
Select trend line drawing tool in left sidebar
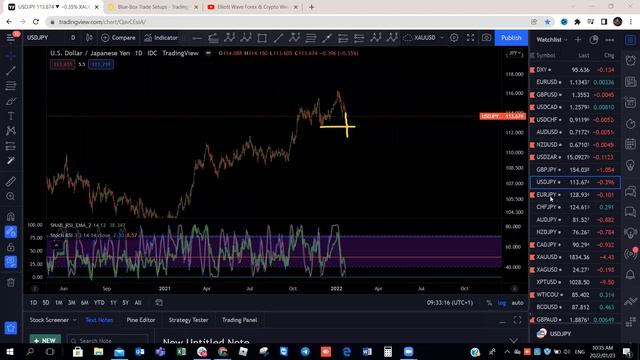pos(11,71)
